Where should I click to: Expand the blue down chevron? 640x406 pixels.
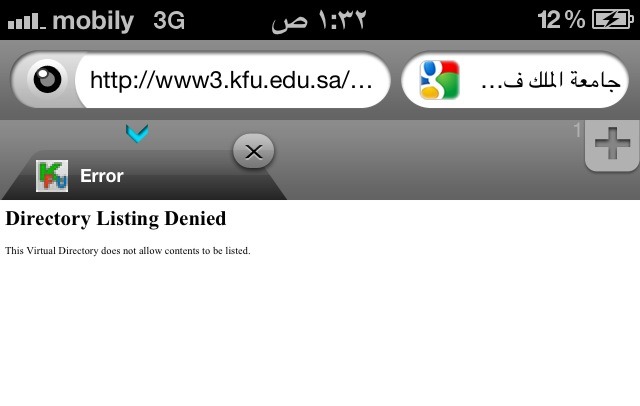coord(137,133)
